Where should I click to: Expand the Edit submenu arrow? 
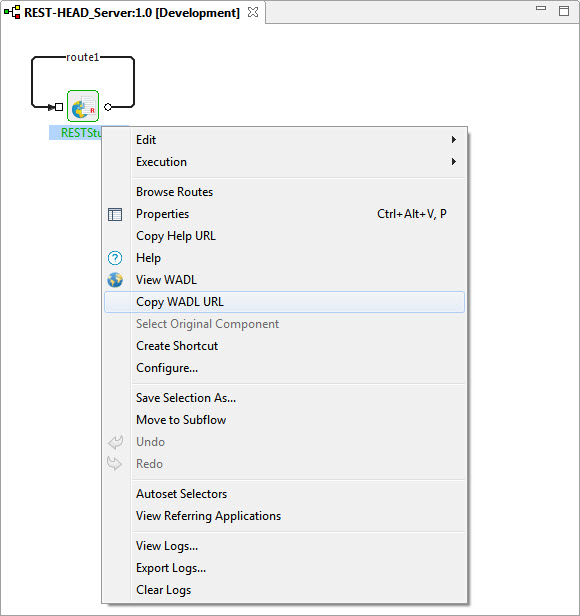(454, 139)
